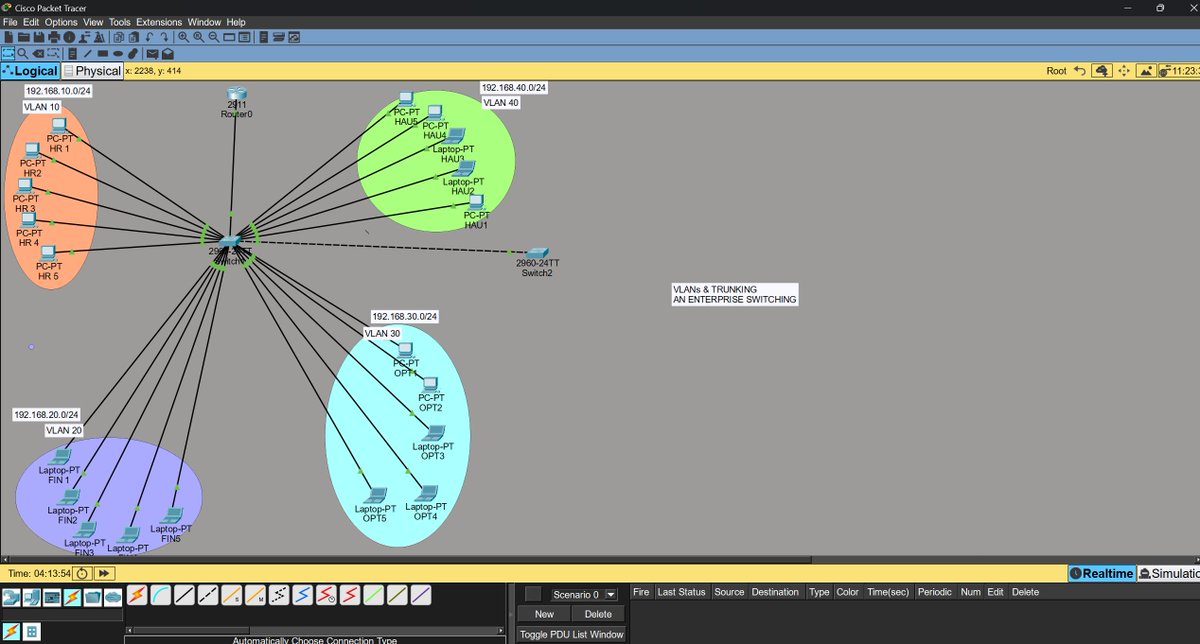This screenshot has height=644, width=1200.
Task: Zoom in on the workspace
Action: point(184,37)
